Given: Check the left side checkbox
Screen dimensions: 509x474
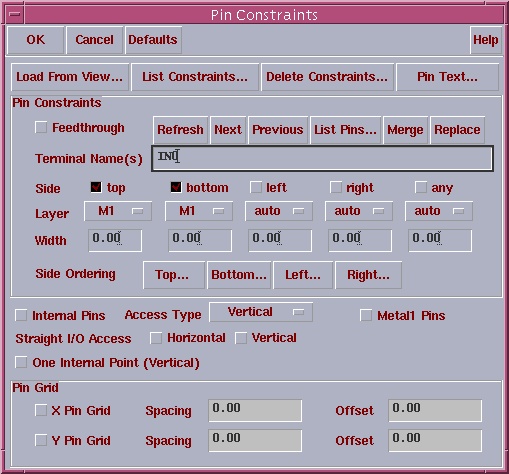Looking at the screenshot, I should click(x=256, y=187).
